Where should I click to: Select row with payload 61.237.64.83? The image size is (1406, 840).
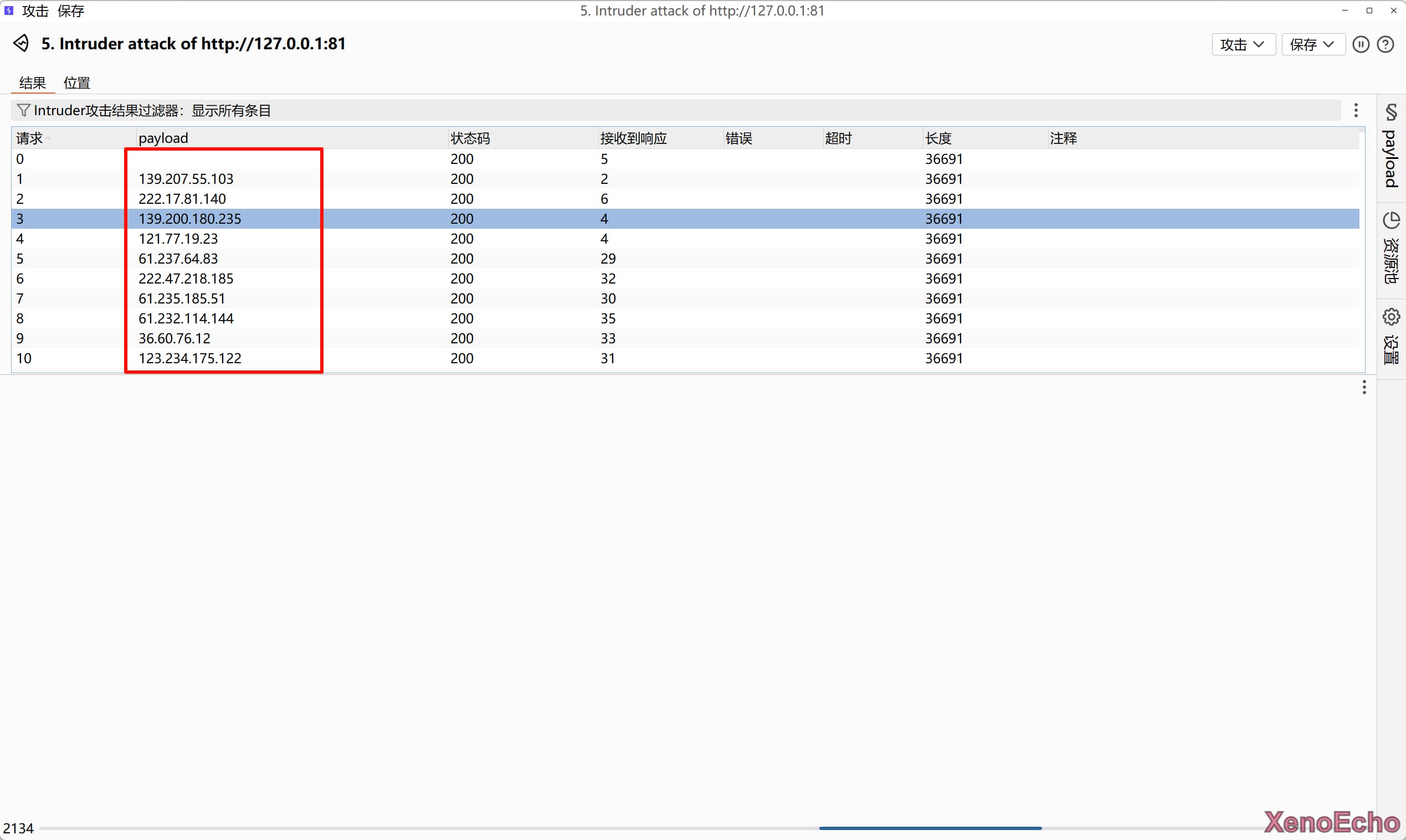pos(178,259)
